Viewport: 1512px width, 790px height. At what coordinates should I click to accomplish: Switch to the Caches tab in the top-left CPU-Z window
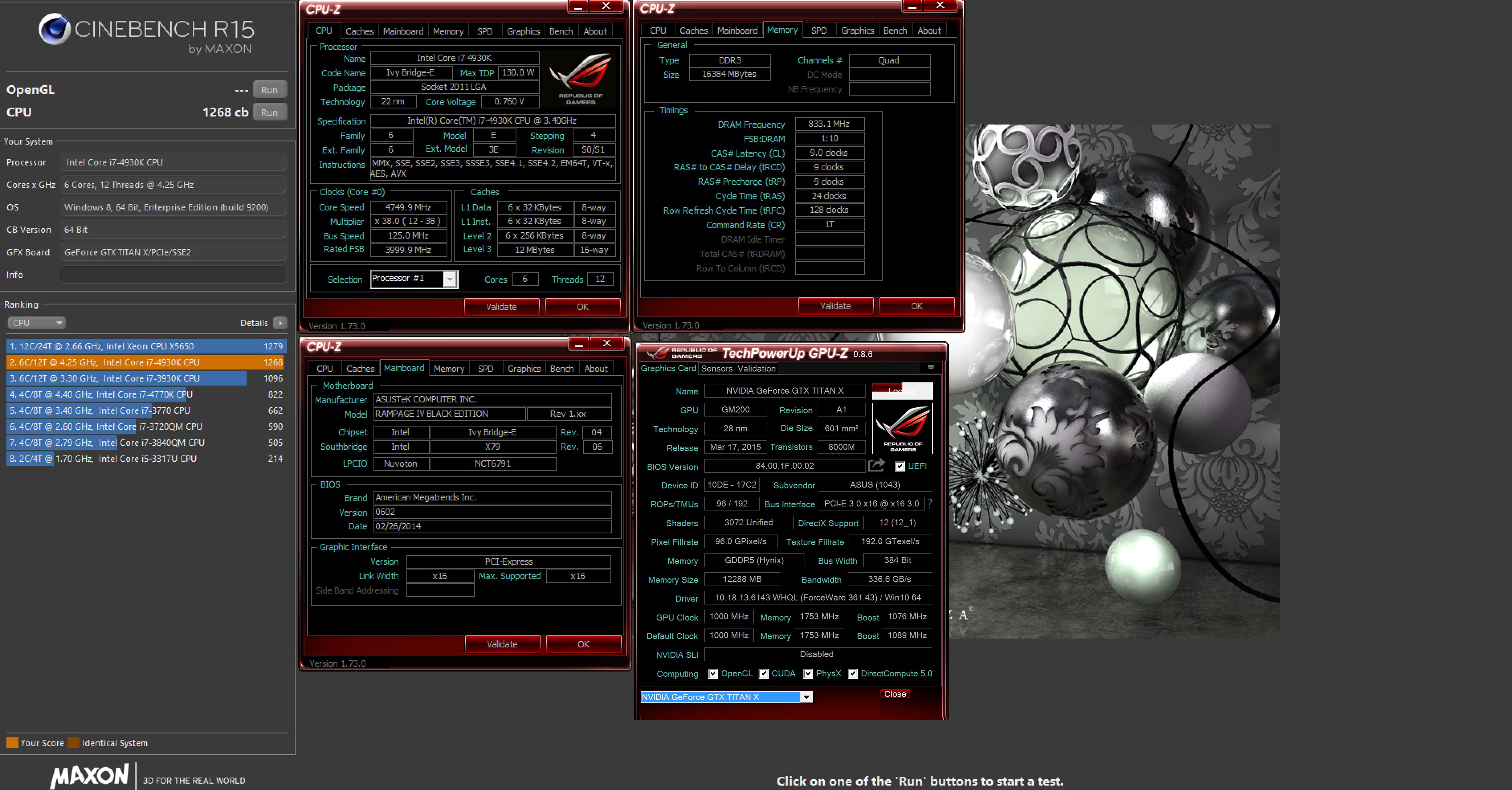(x=359, y=31)
